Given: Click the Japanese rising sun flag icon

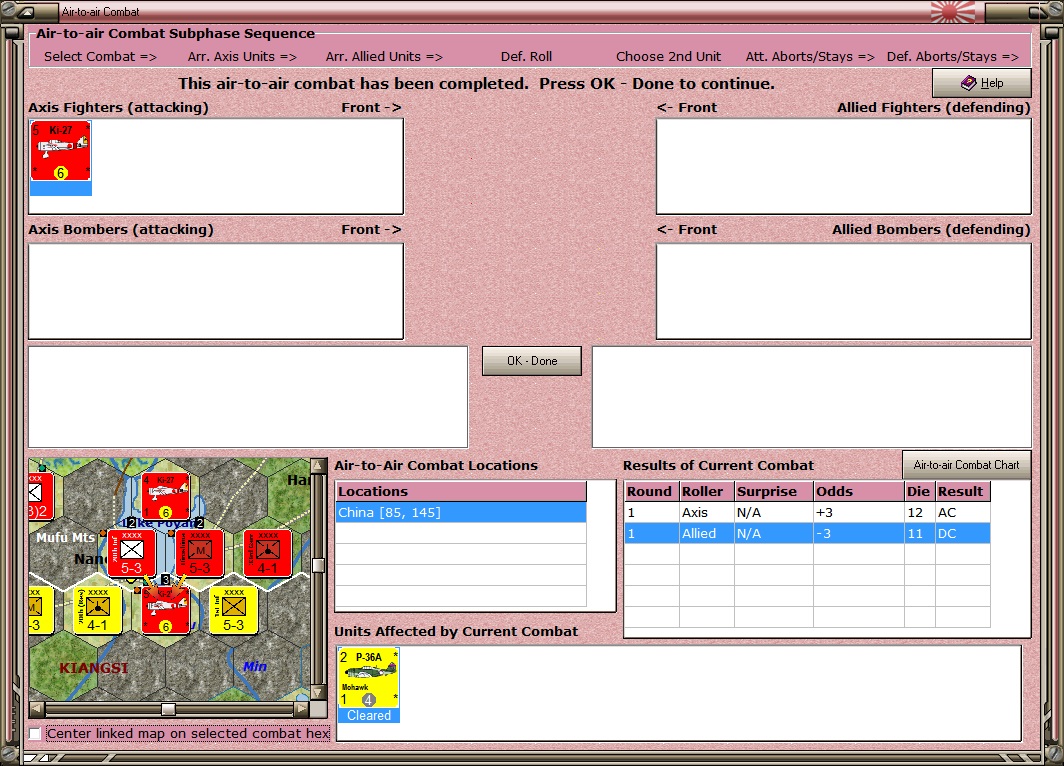Looking at the screenshot, I should point(953,12).
